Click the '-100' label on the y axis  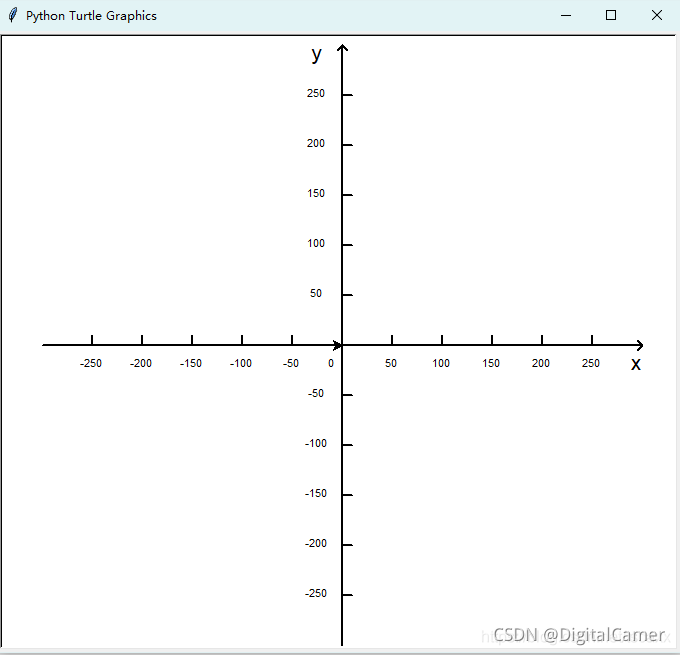(316, 443)
